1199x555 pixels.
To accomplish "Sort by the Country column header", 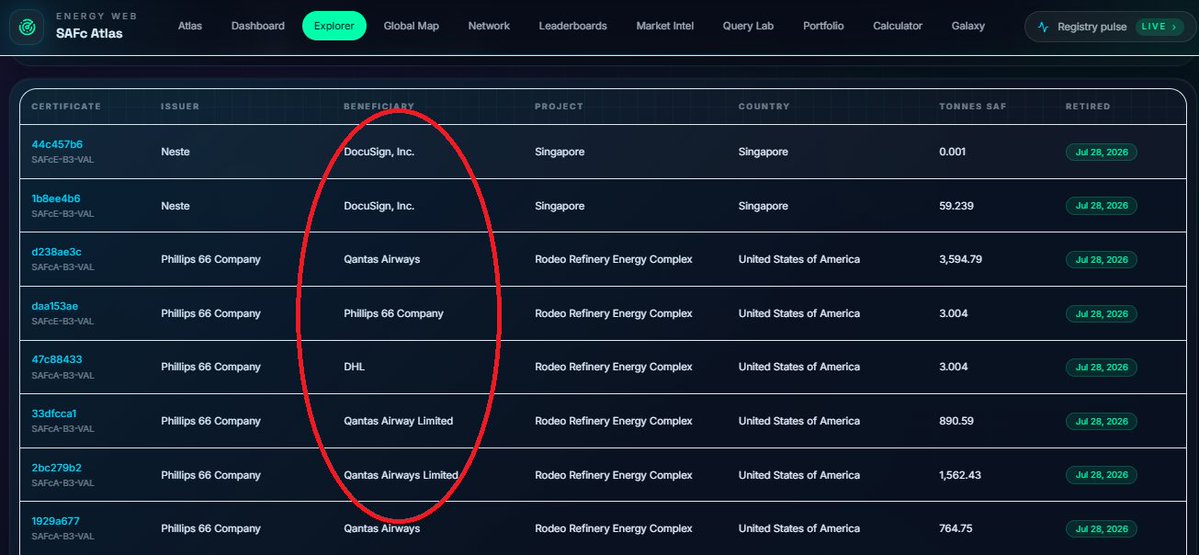I will tap(764, 106).
